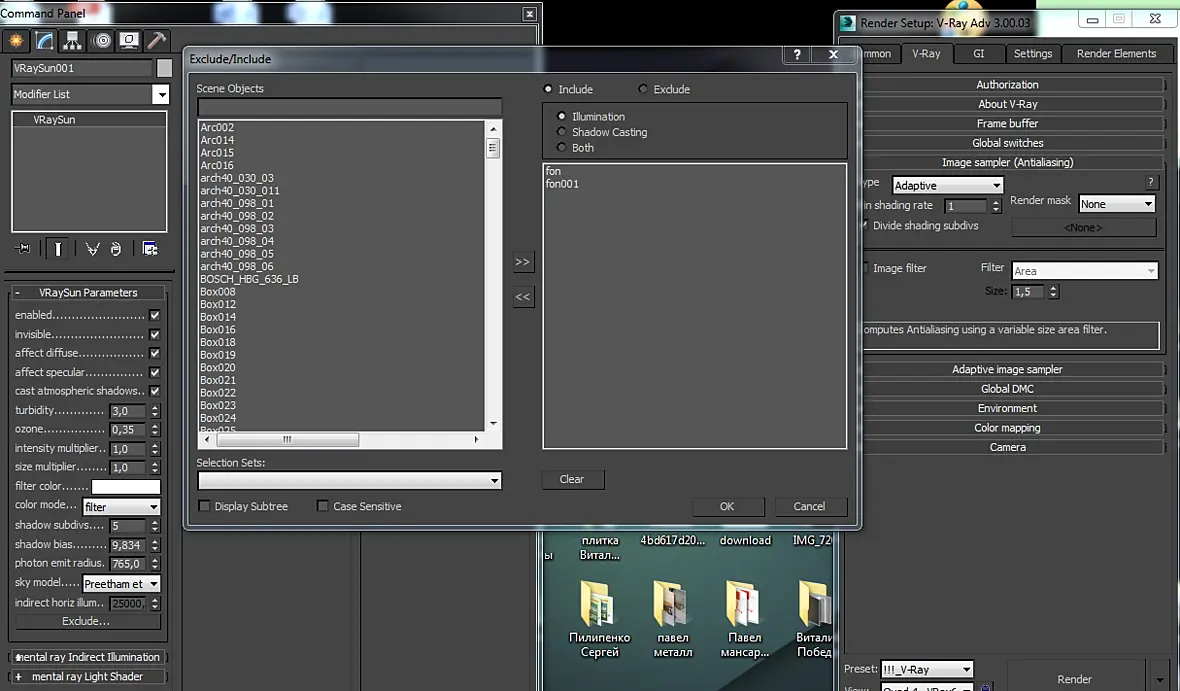This screenshot has width=1180, height=691.
Task: Switch to the GI tab
Action: 978,53
